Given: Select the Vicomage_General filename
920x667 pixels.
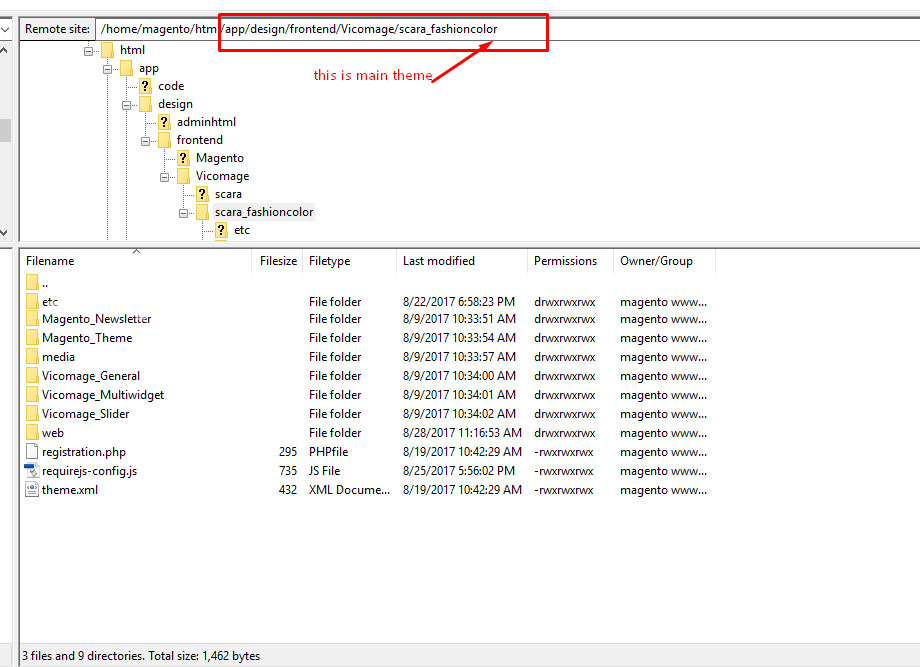Looking at the screenshot, I should point(91,376).
